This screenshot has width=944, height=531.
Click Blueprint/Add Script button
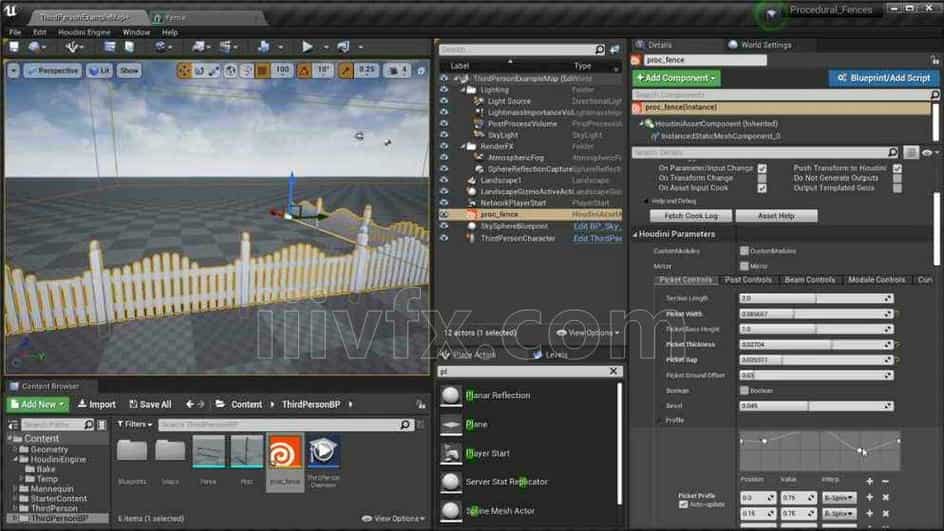pos(883,78)
